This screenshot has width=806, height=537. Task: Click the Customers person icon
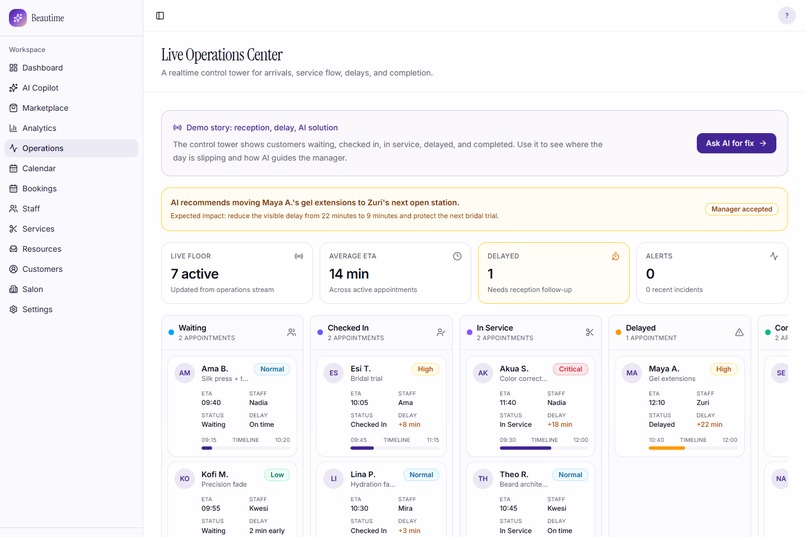(13, 269)
